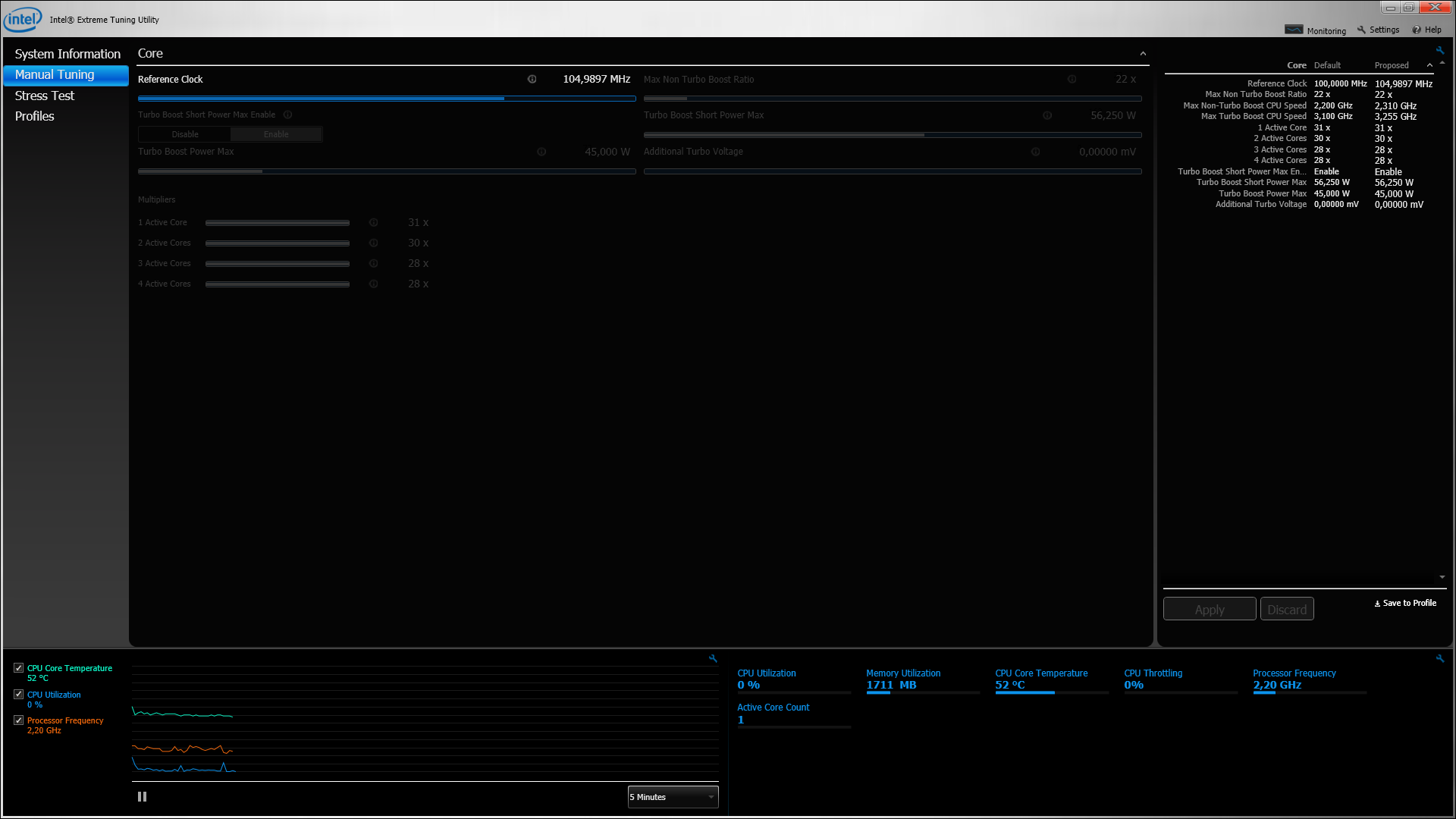Click the Discard button

[1287, 609]
